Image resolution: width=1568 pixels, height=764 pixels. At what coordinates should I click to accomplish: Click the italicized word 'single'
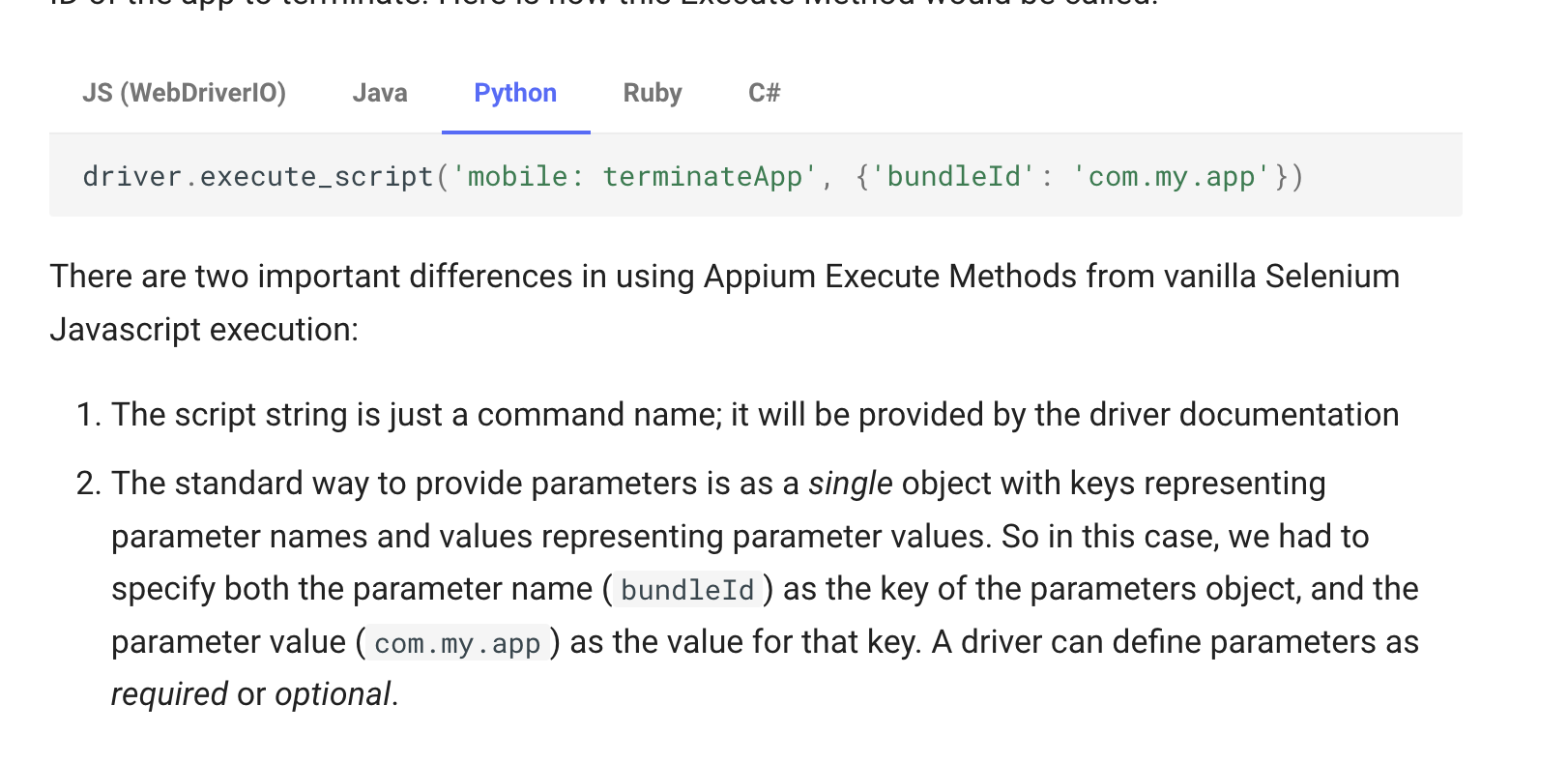click(850, 484)
